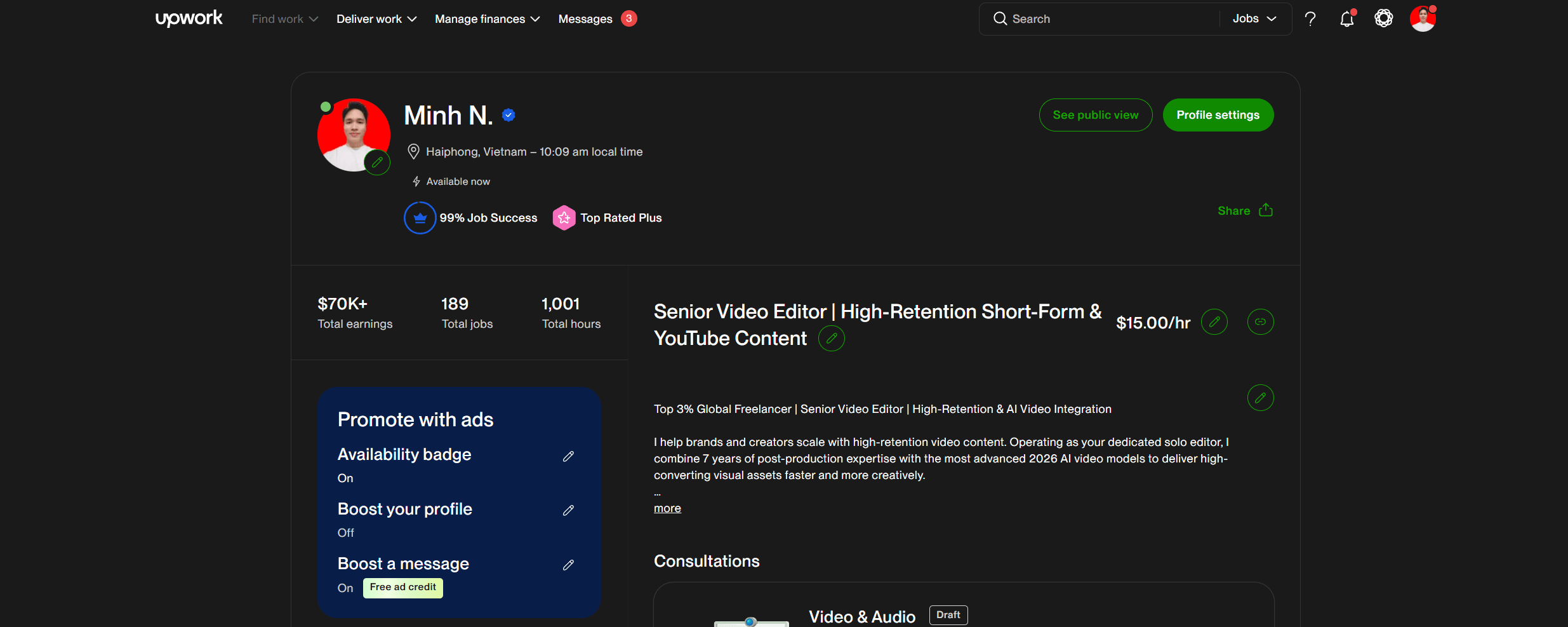1568x627 pixels.
Task: Click the See public view button
Action: tap(1096, 115)
